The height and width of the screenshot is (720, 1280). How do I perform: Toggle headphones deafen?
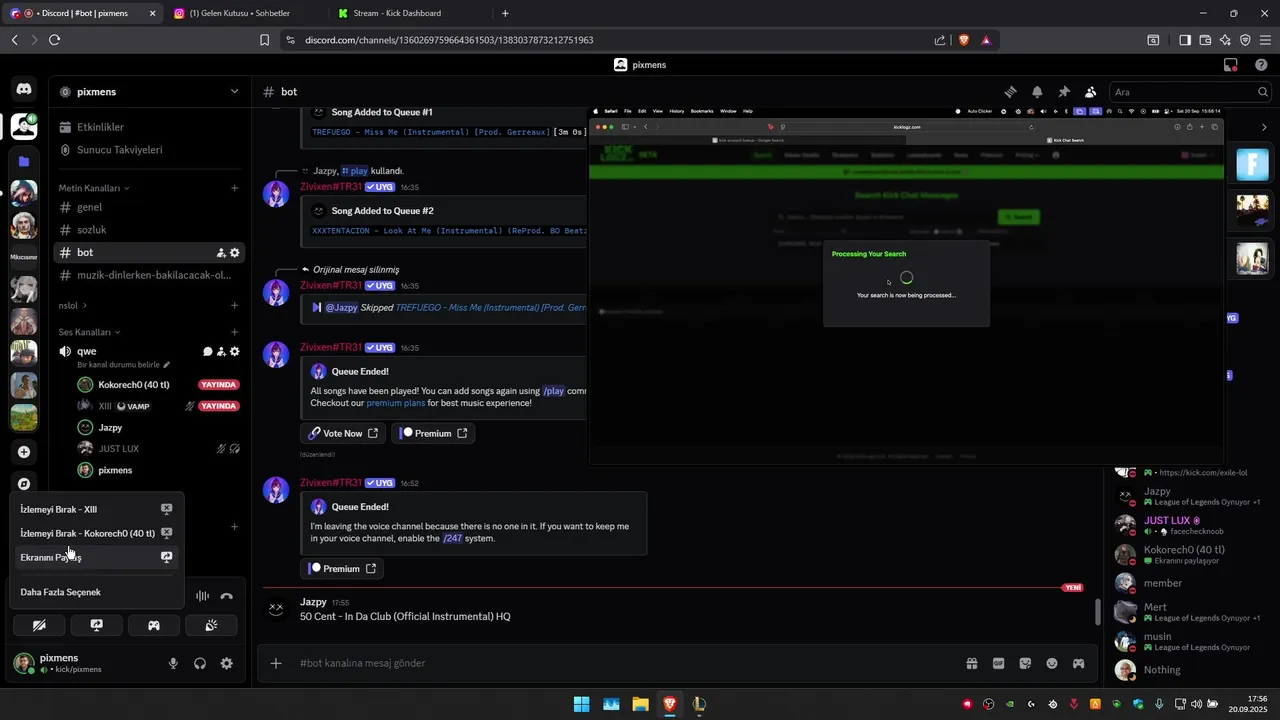point(200,663)
